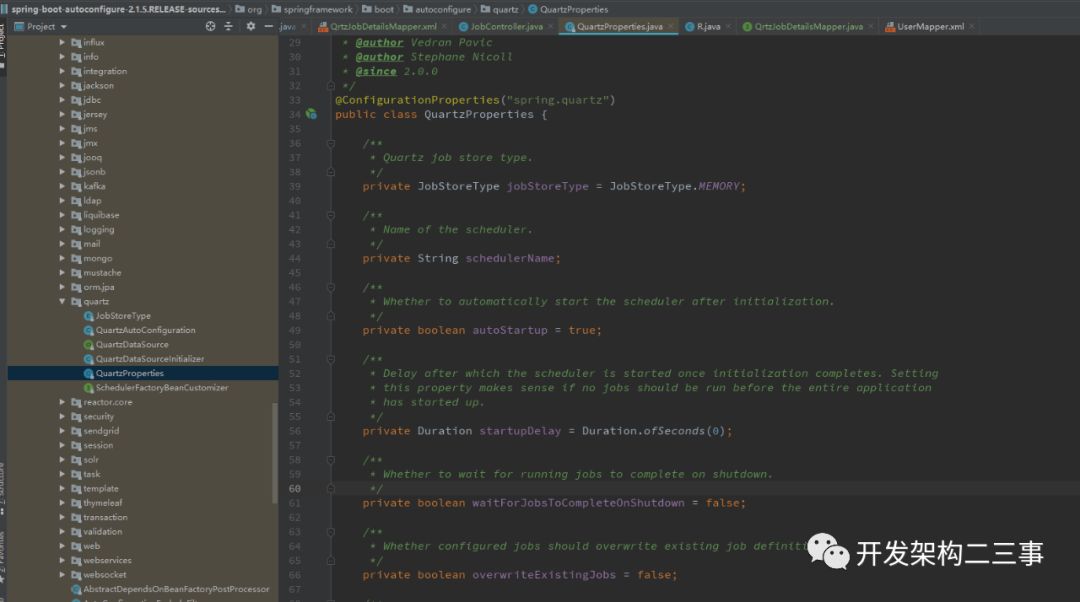Open Project panel settings gear
Viewport: 1080px width, 602px height.
[x=249, y=27]
